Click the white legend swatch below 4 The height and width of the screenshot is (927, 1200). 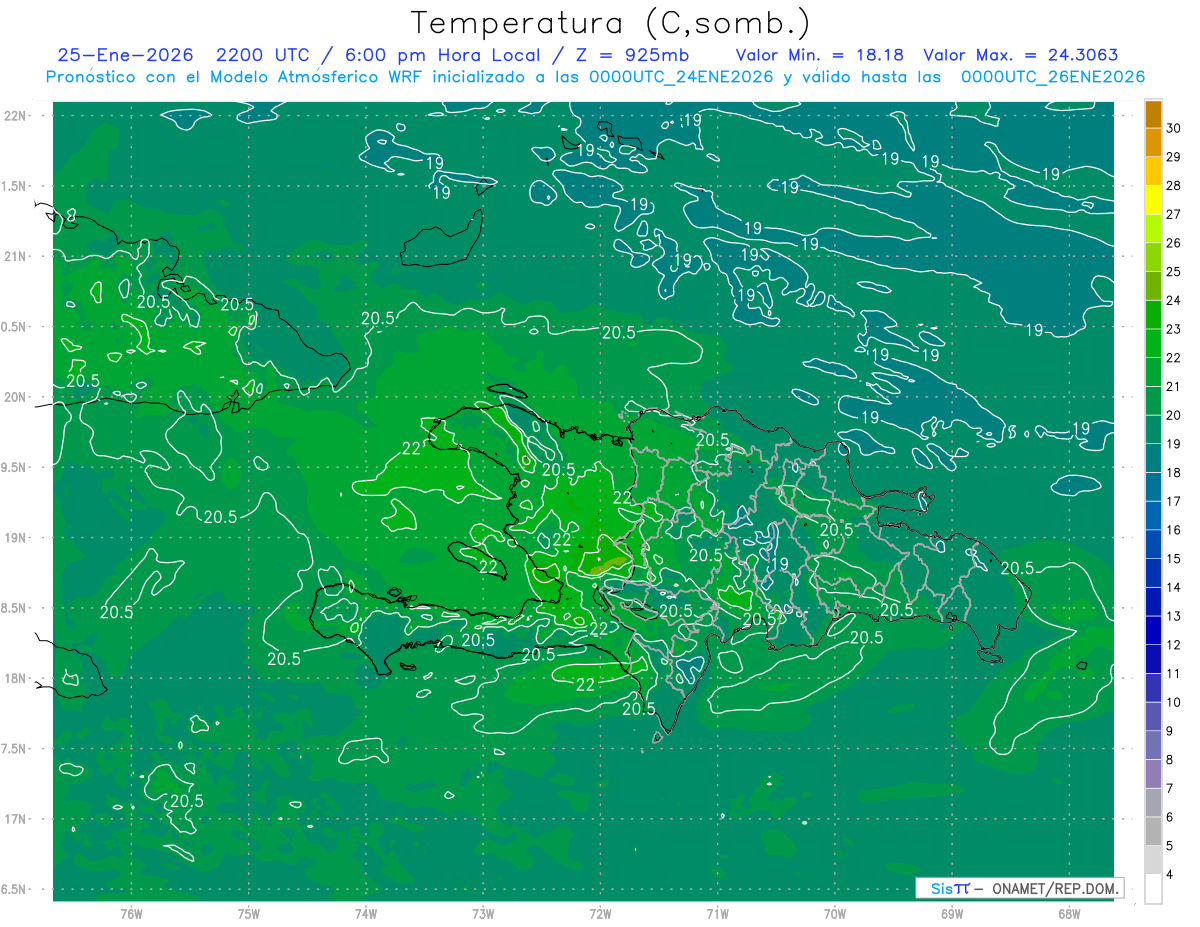point(1153,889)
